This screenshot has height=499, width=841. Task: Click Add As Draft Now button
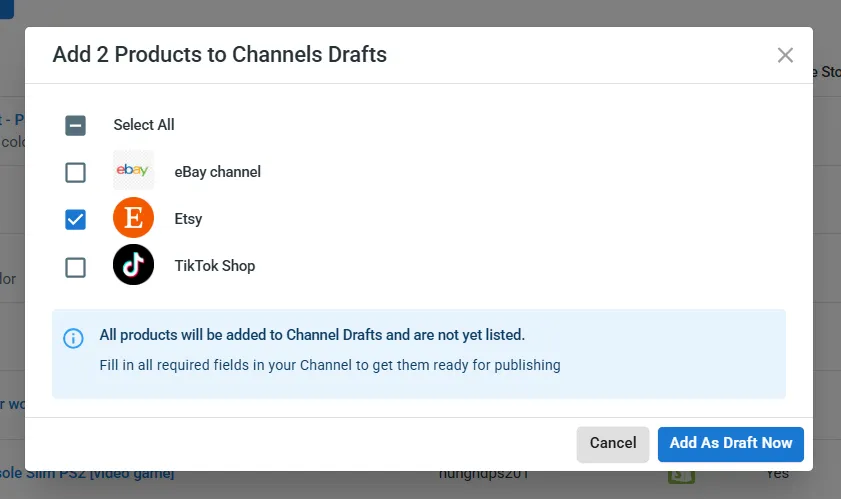[x=730, y=443]
